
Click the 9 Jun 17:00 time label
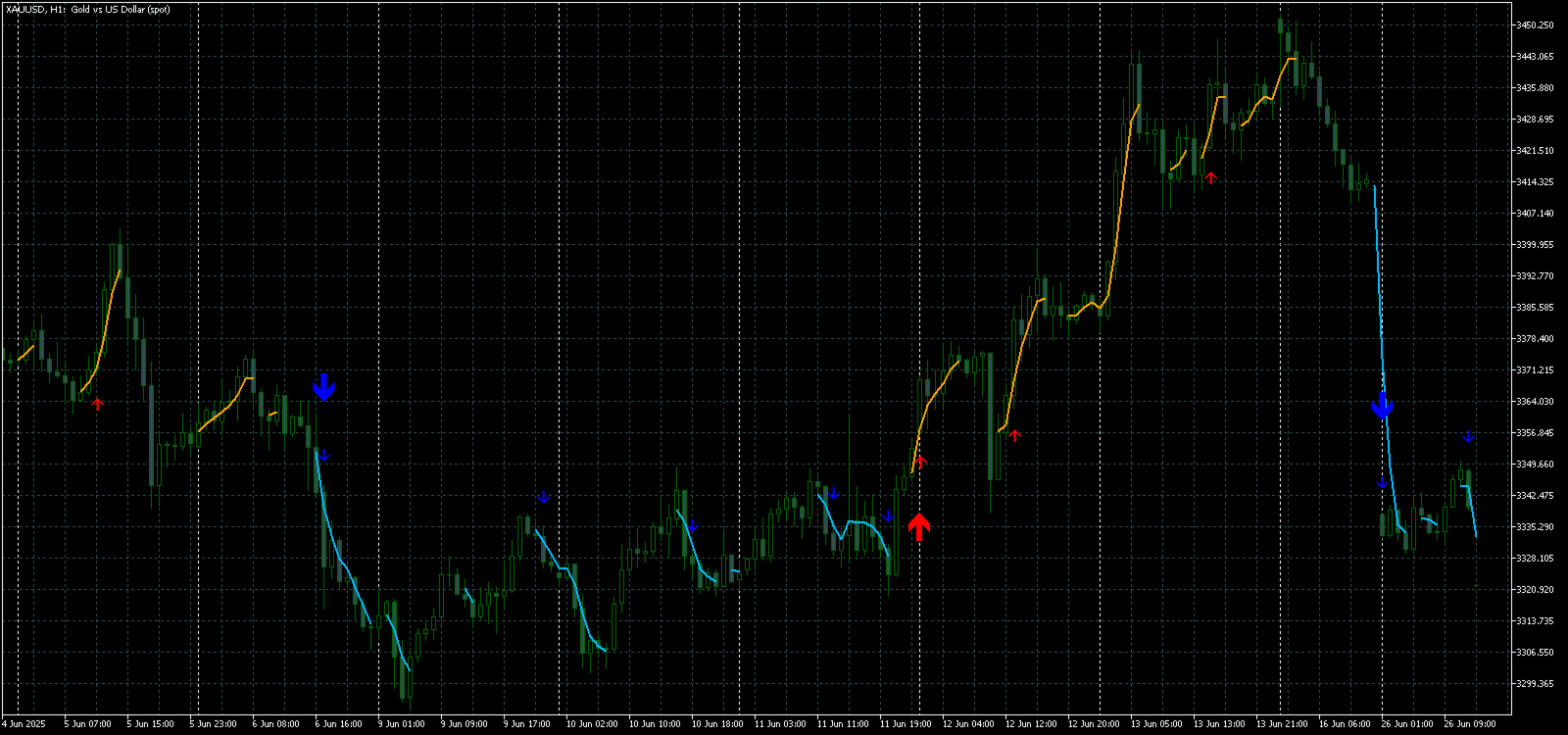(527, 724)
